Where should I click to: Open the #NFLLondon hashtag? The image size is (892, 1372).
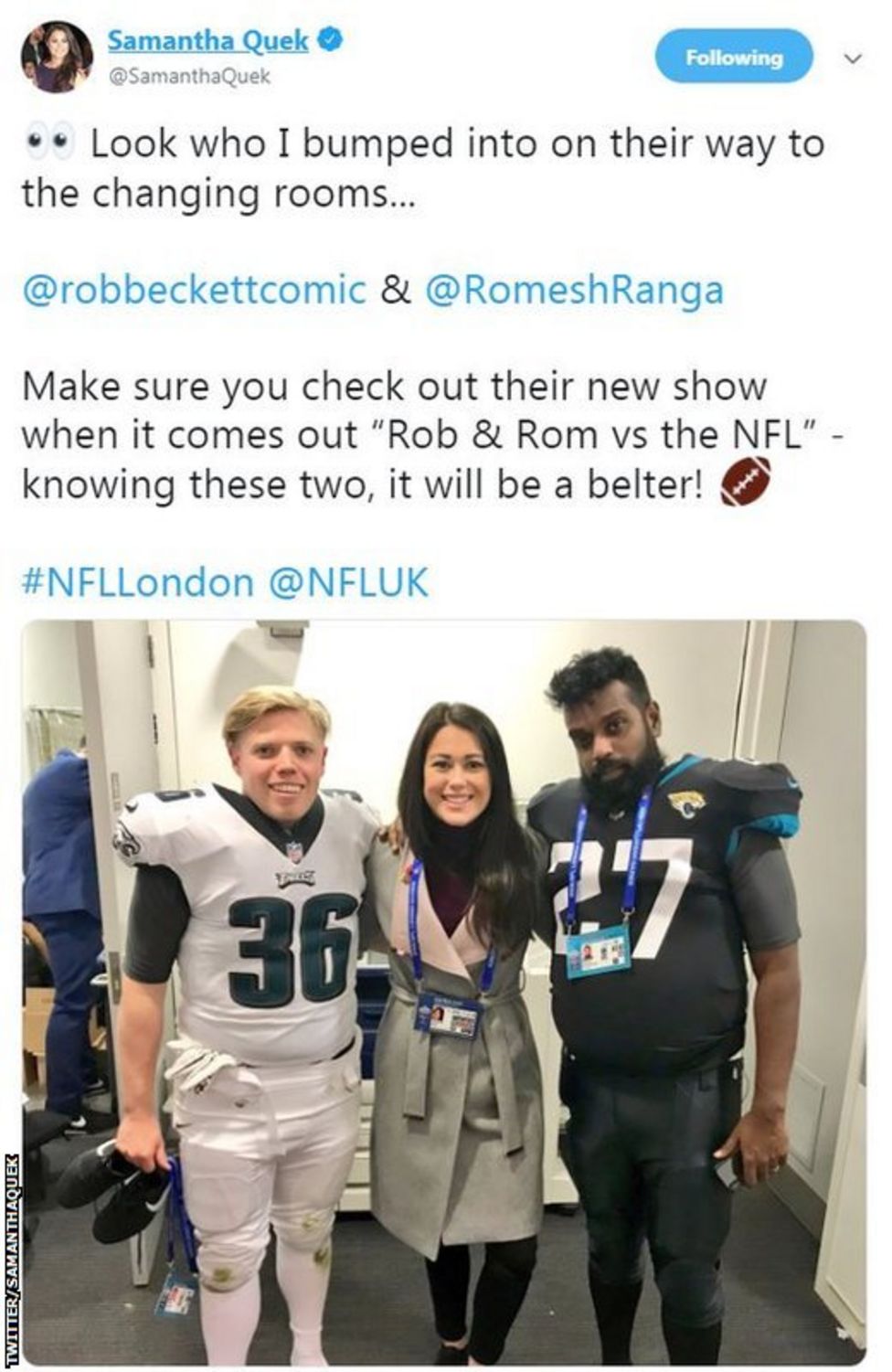[x=137, y=582]
